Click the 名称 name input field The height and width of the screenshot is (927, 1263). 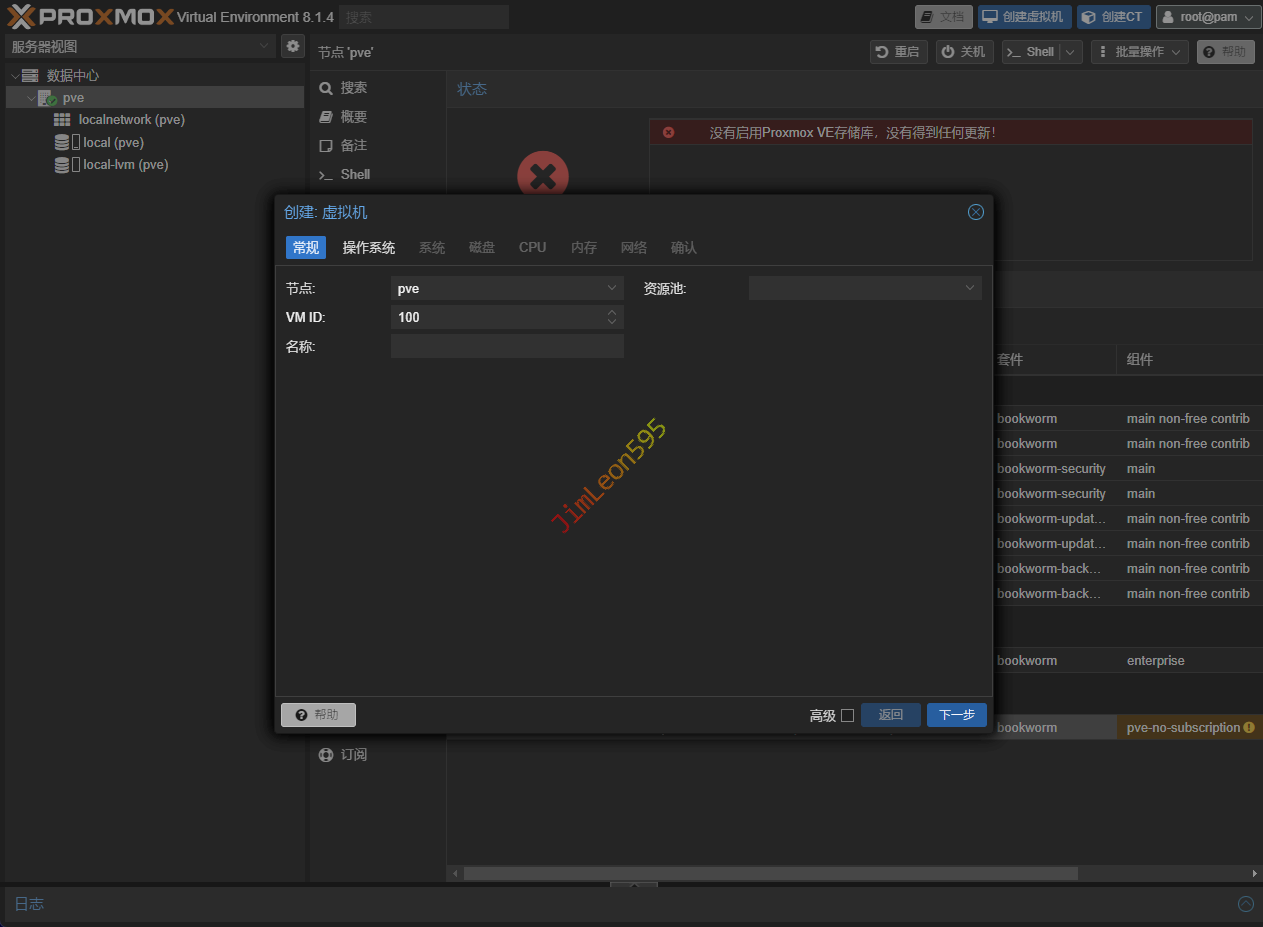(506, 346)
